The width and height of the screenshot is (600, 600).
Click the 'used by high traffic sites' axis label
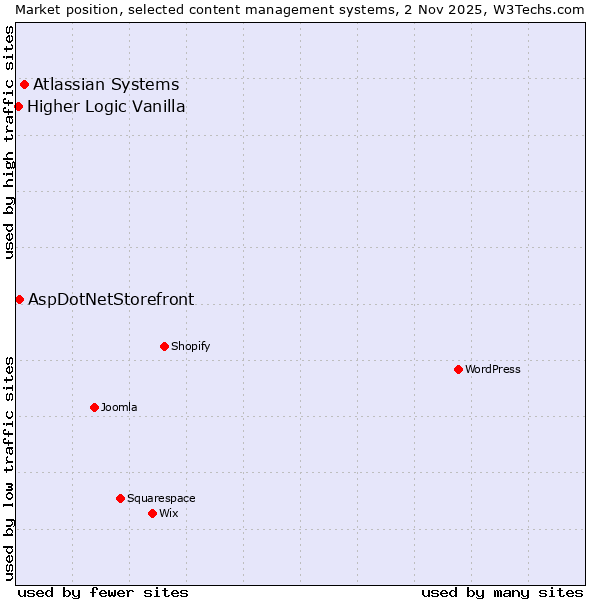(x=9, y=142)
